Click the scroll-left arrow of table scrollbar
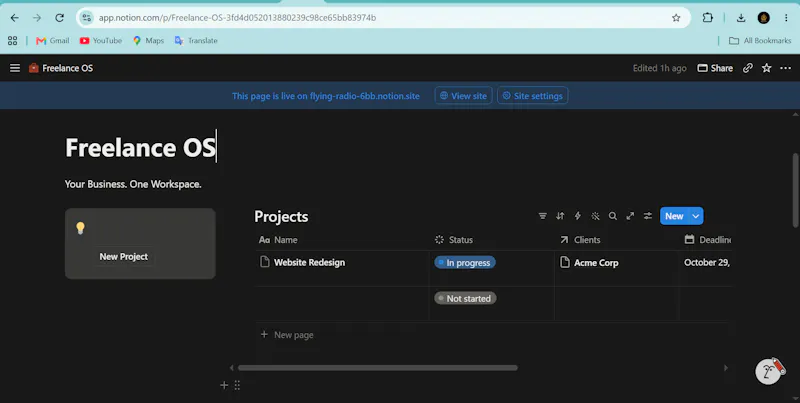800x403 pixels. pyautogui.click(x=231, y=368)
